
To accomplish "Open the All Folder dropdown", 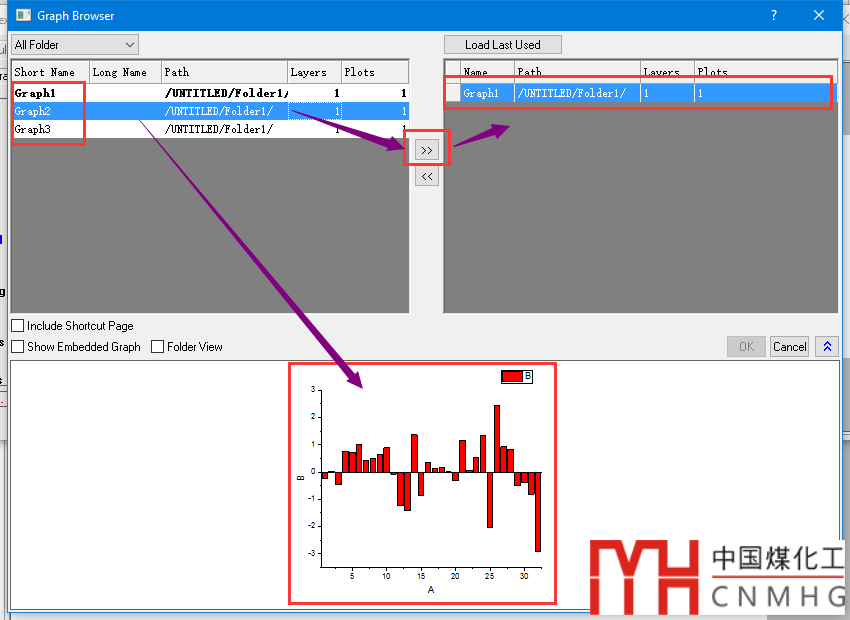I will pyautogui.click(x=75, y=45).
